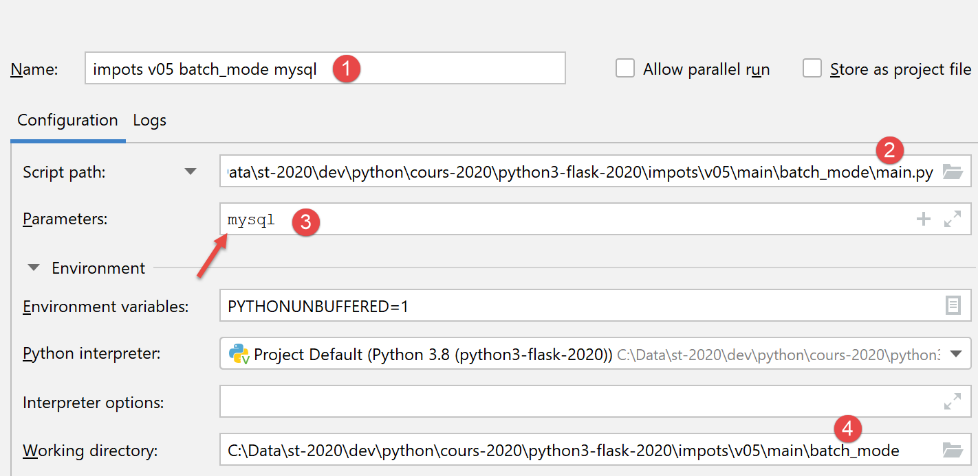Open the Python interpreter dropdown
Viewport: 978px width, 476px height.
(x=955, y=354)
